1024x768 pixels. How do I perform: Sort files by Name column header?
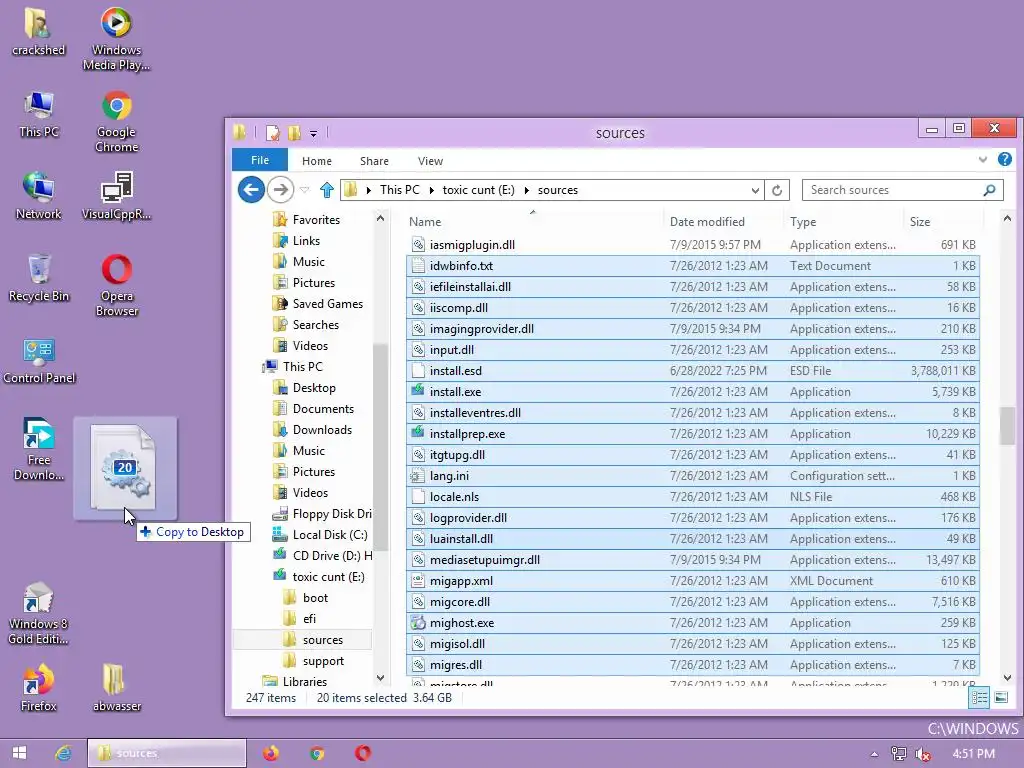tap(534, 221)
